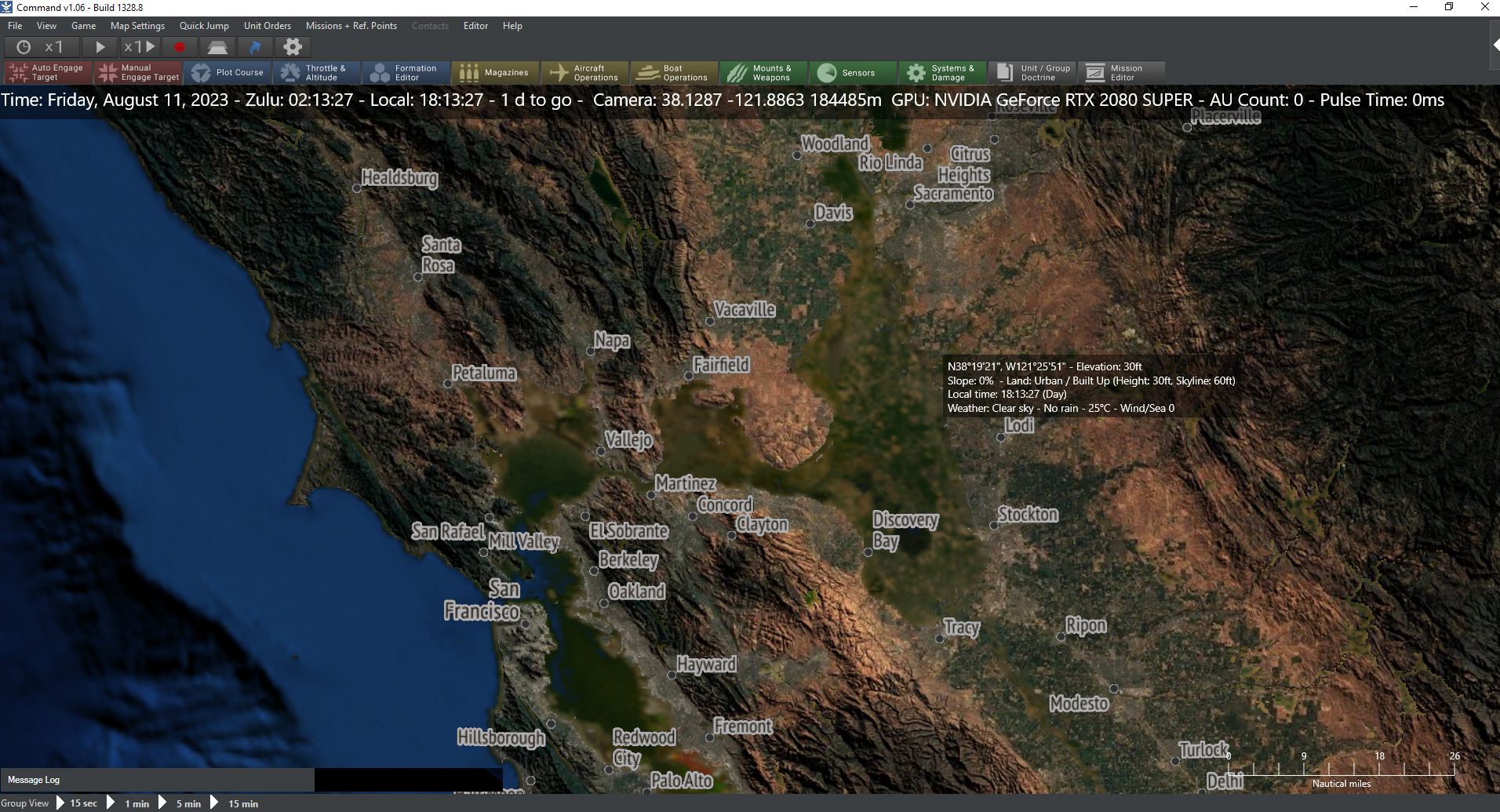Click the San Francisco label on the map
1500x812 pixels.
coord(482,600)
